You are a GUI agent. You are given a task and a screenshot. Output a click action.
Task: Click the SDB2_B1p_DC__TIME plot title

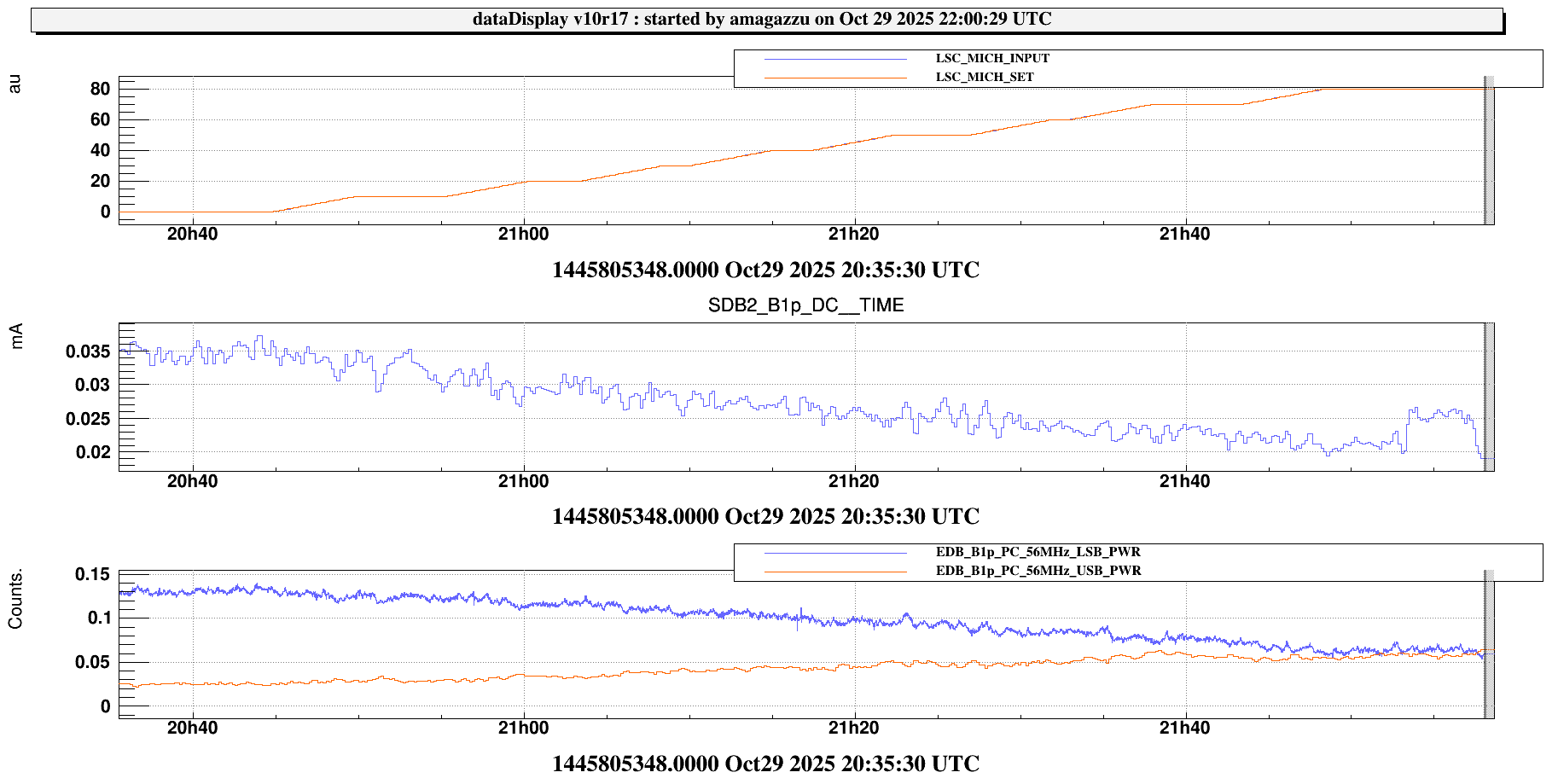[805, 305]
